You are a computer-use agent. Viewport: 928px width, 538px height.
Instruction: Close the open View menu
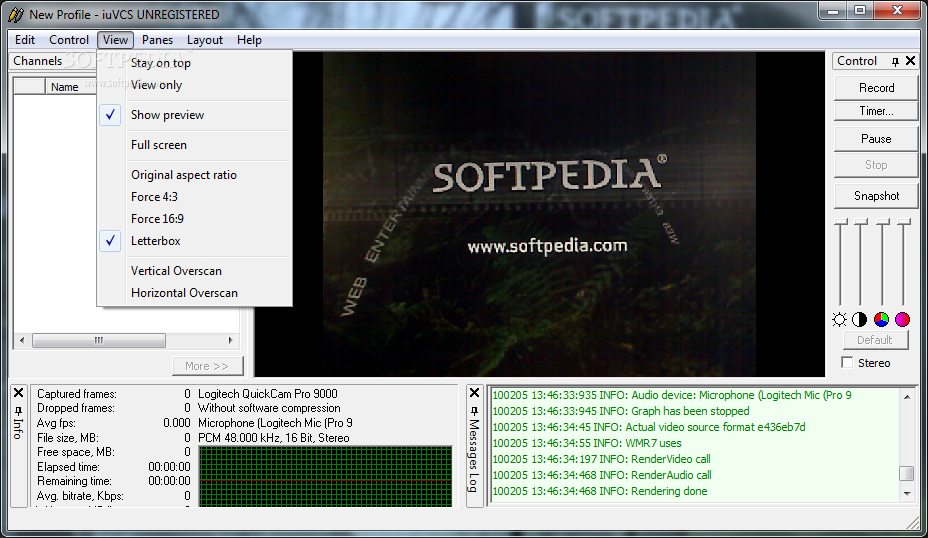115,40
